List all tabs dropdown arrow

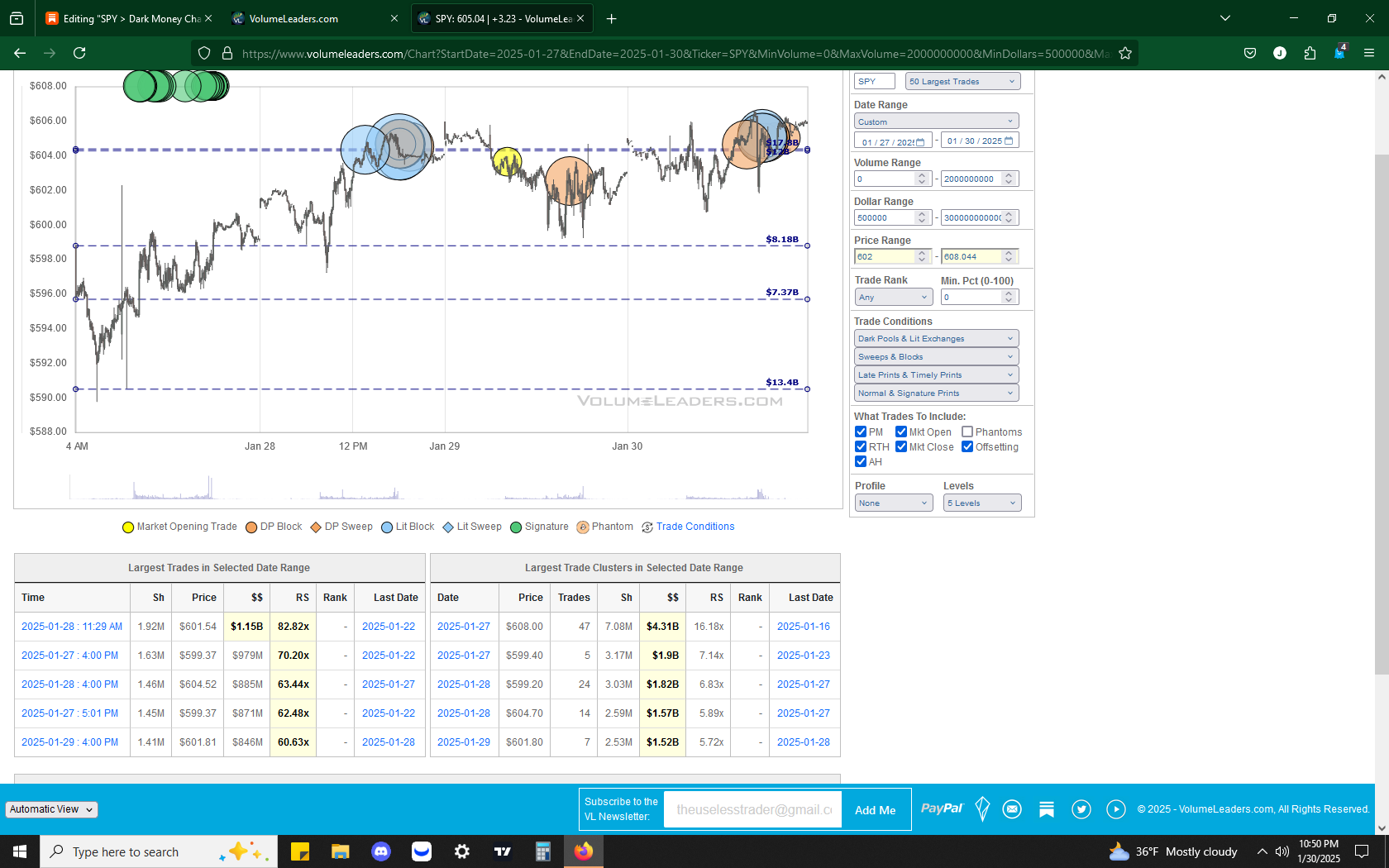coord(1225,18)
